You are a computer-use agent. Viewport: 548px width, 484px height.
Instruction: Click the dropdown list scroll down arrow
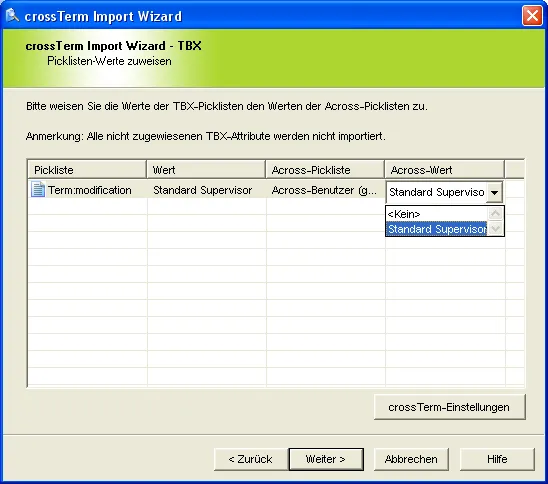click(495, 229)
